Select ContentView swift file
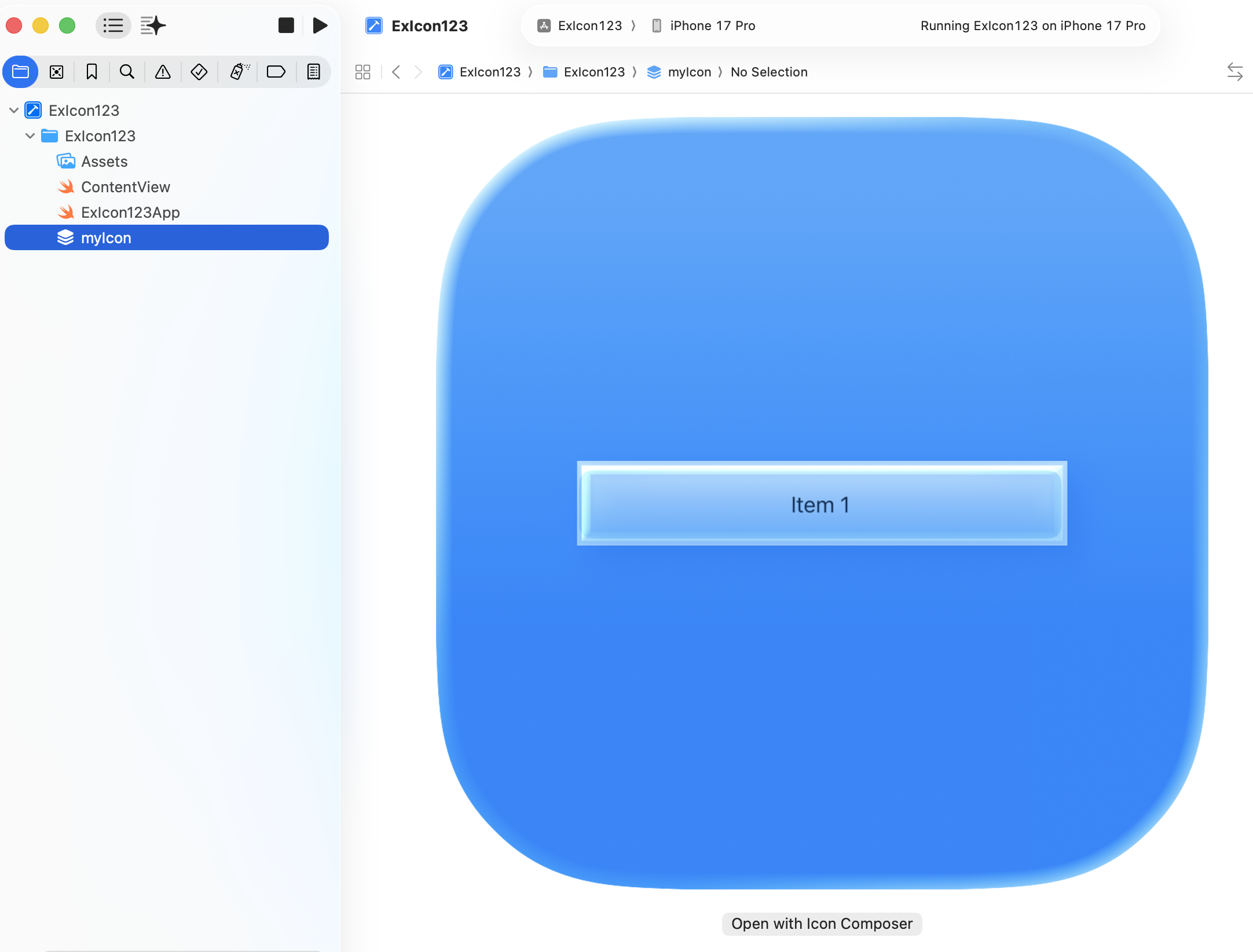Image resolution: width=1253 pixels, height=952 pixels. click(125, 187)
